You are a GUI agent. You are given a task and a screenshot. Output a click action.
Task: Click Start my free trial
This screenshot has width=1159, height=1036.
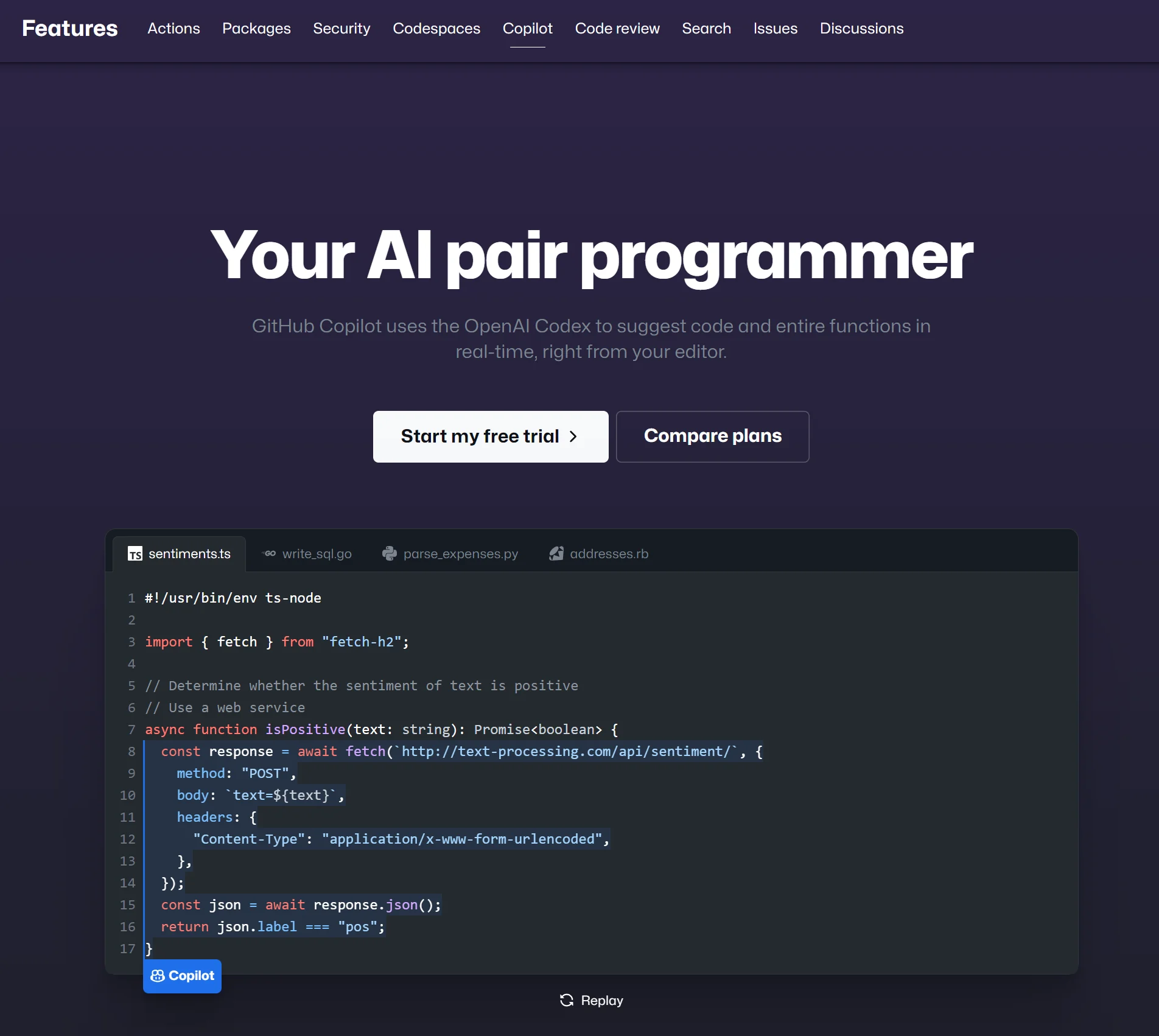pyautogui.click(x=491, y=436)
